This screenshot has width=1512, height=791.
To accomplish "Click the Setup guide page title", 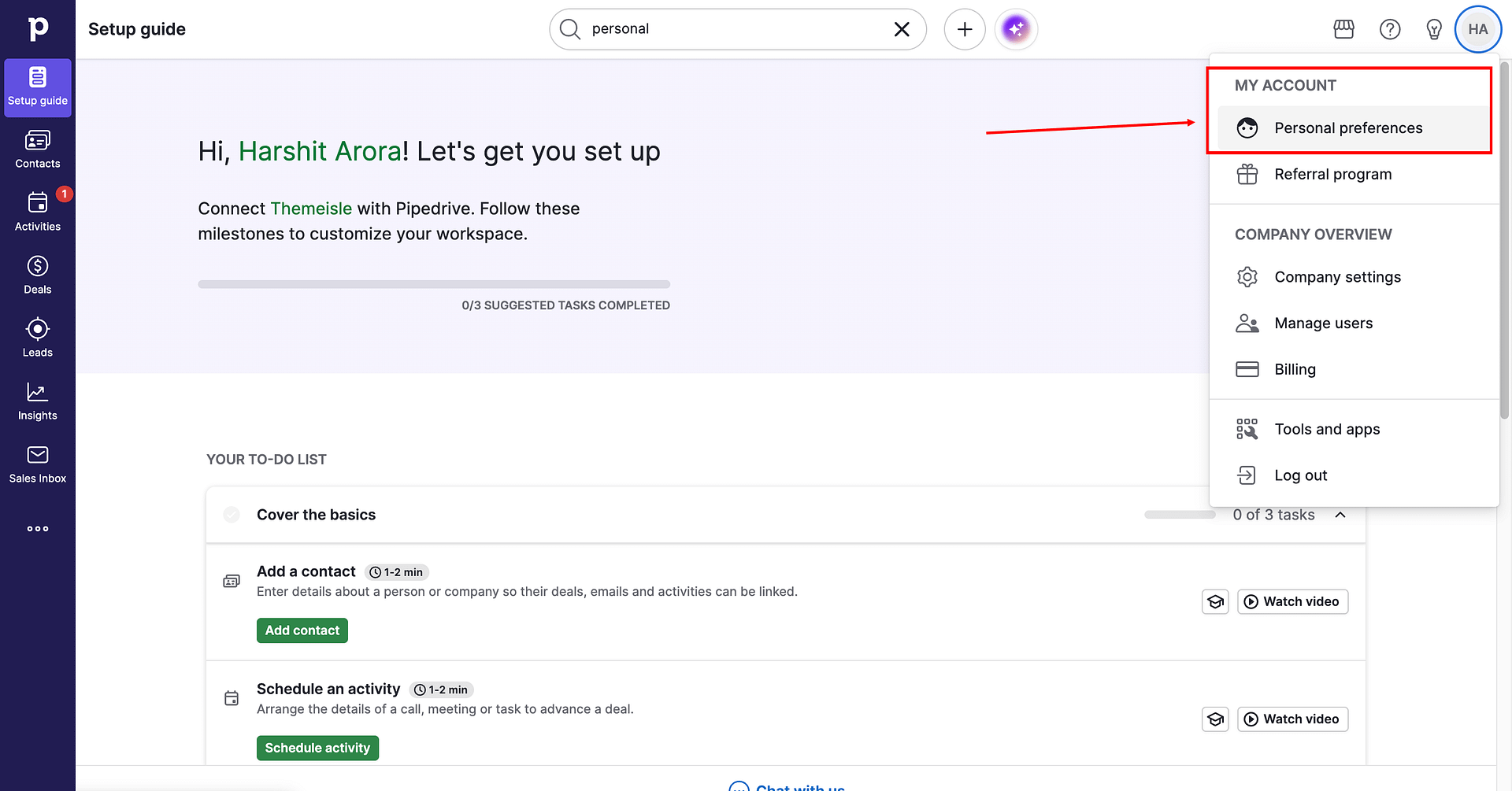I will tap(137, 29).
